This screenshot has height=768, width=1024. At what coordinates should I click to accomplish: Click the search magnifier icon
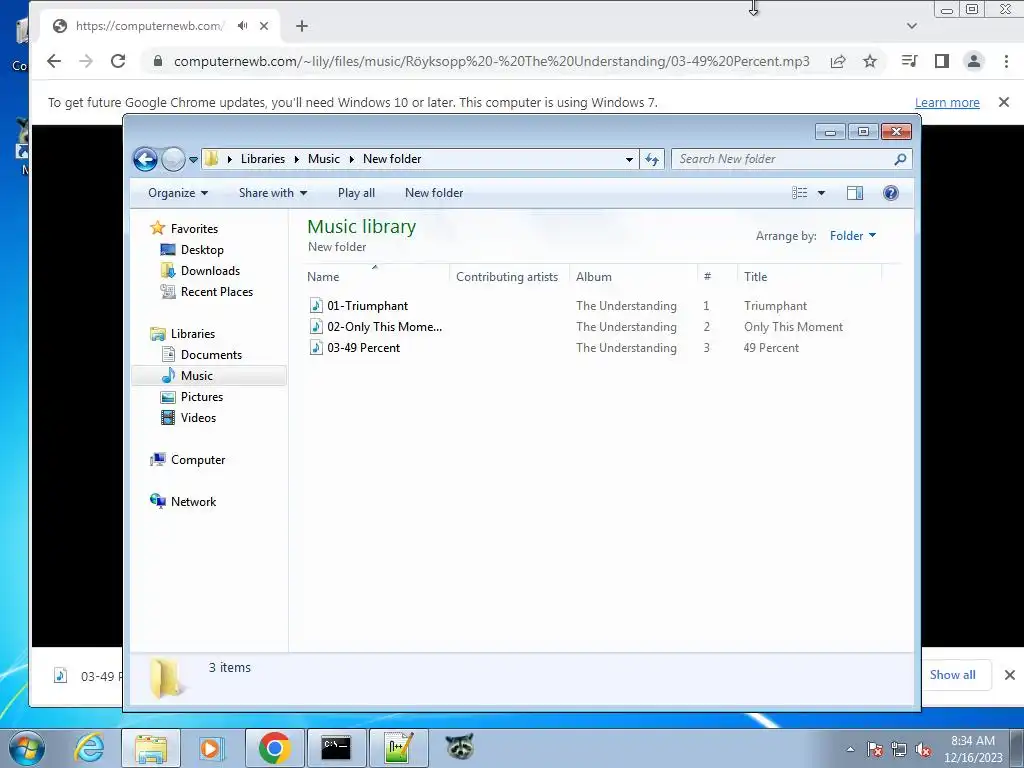pos(901,159)
